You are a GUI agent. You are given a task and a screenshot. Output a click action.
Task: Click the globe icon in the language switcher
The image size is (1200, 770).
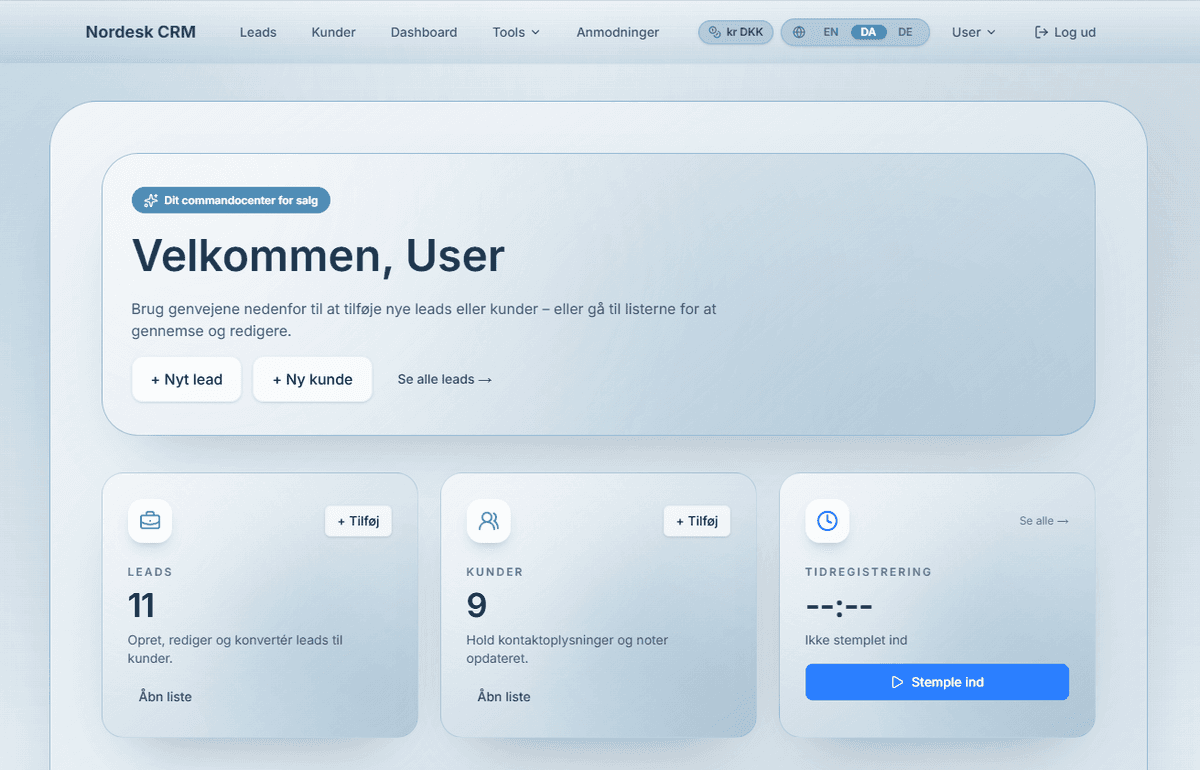pyautogui.click(x=798, y=31)
